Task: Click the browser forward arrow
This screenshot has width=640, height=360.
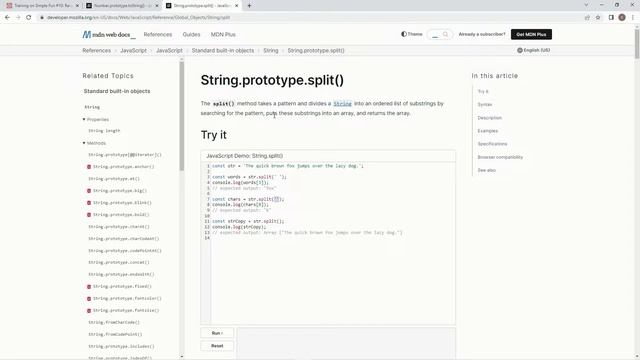Action: [x=18, y=18]
